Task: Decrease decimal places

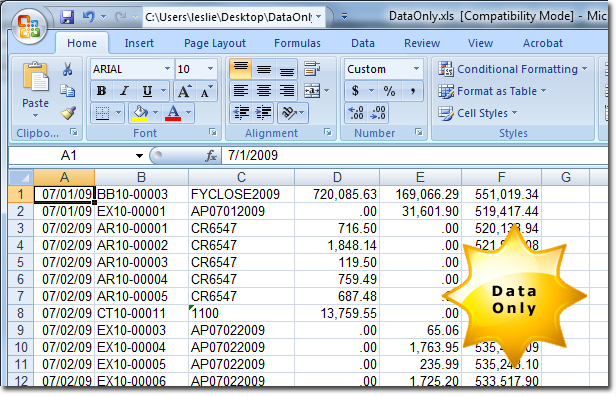Action: coord(378,113)
